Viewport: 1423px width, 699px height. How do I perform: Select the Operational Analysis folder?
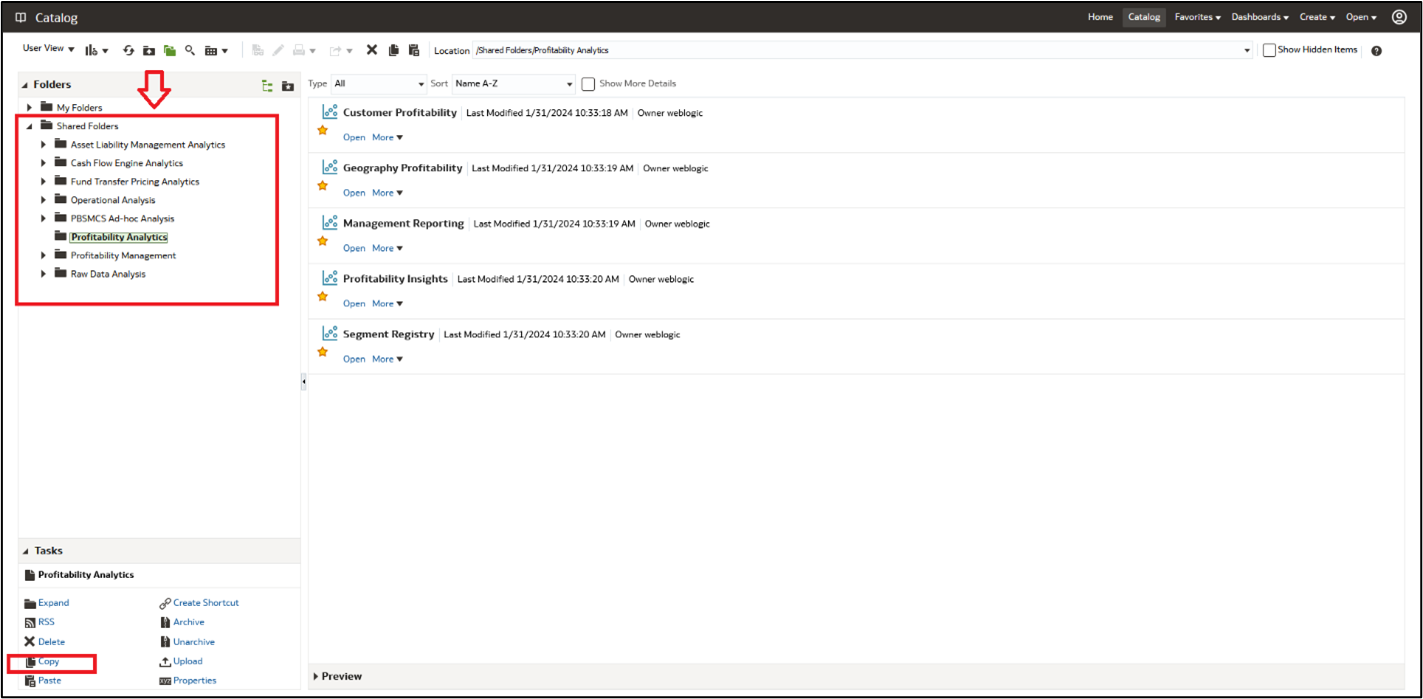coord(113,200)
